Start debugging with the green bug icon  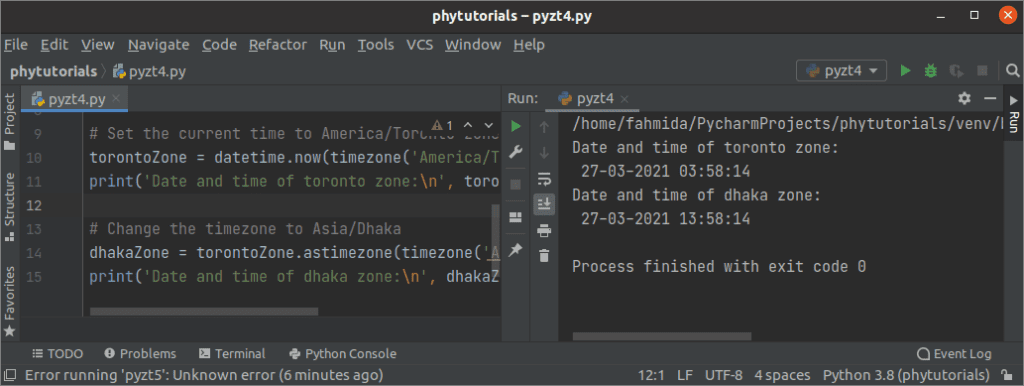point(931,71)
